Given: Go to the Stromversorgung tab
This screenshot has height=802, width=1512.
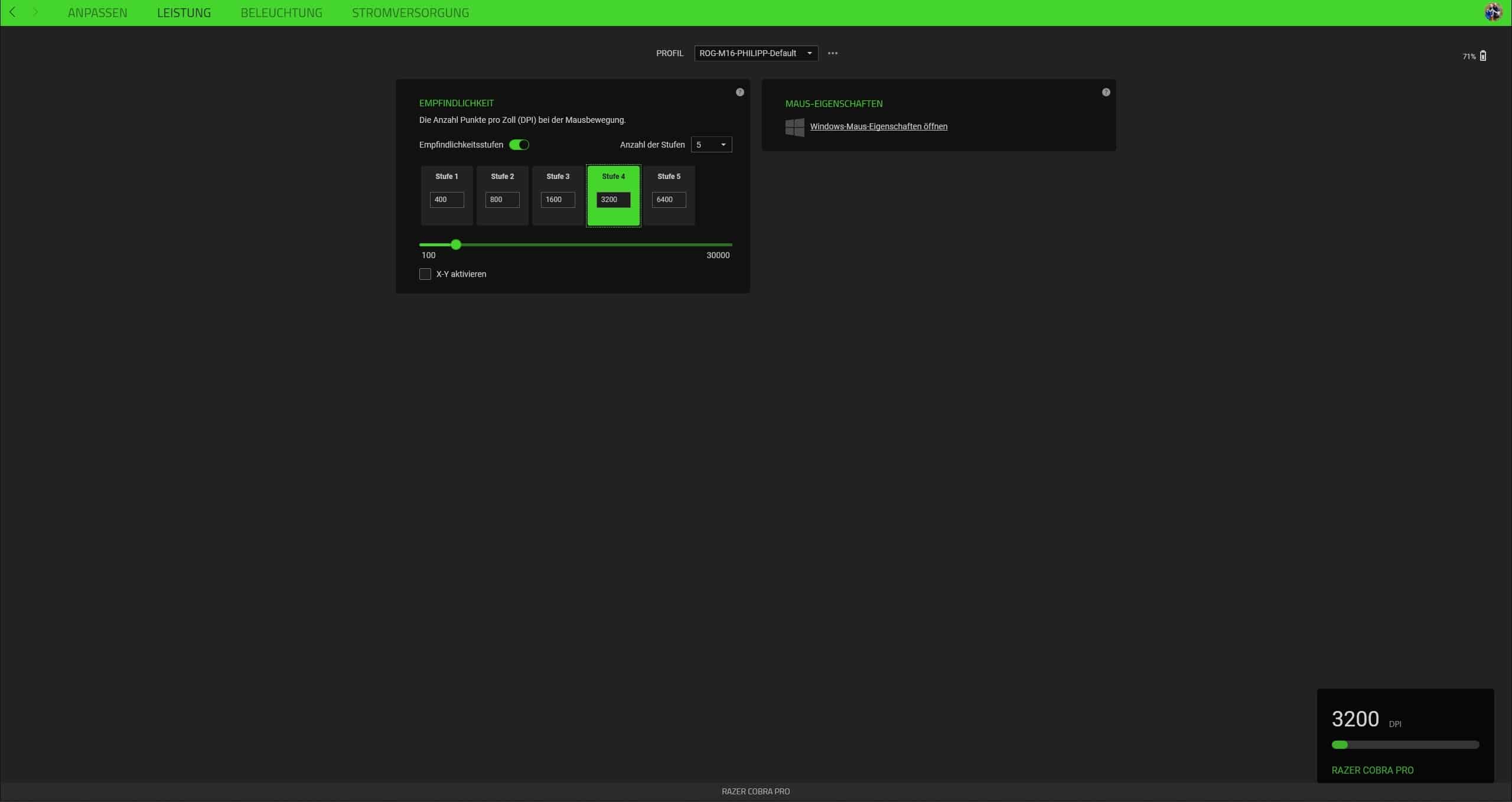Looking at the screenshot, I should click(410, 12).
